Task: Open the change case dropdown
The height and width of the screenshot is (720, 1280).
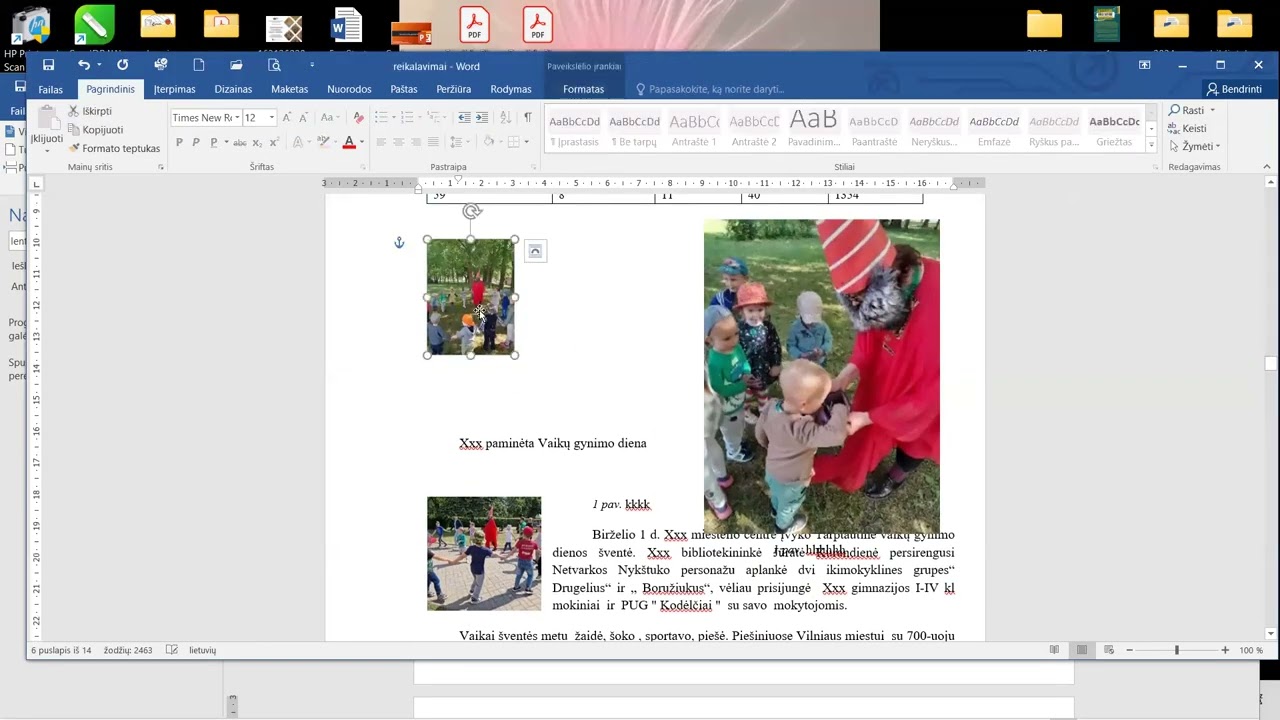Action: pyautogui.click(x=329, y=117)
